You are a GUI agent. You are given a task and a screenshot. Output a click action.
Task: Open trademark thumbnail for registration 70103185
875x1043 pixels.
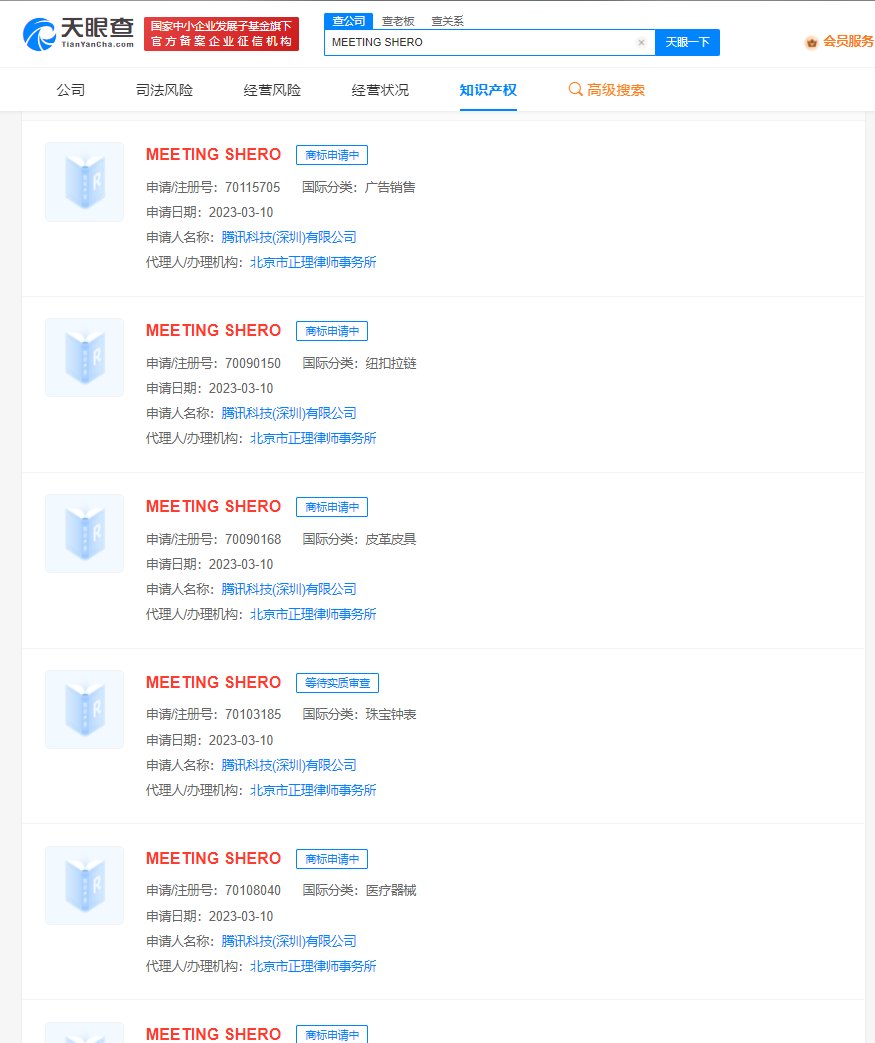(85, 709)
